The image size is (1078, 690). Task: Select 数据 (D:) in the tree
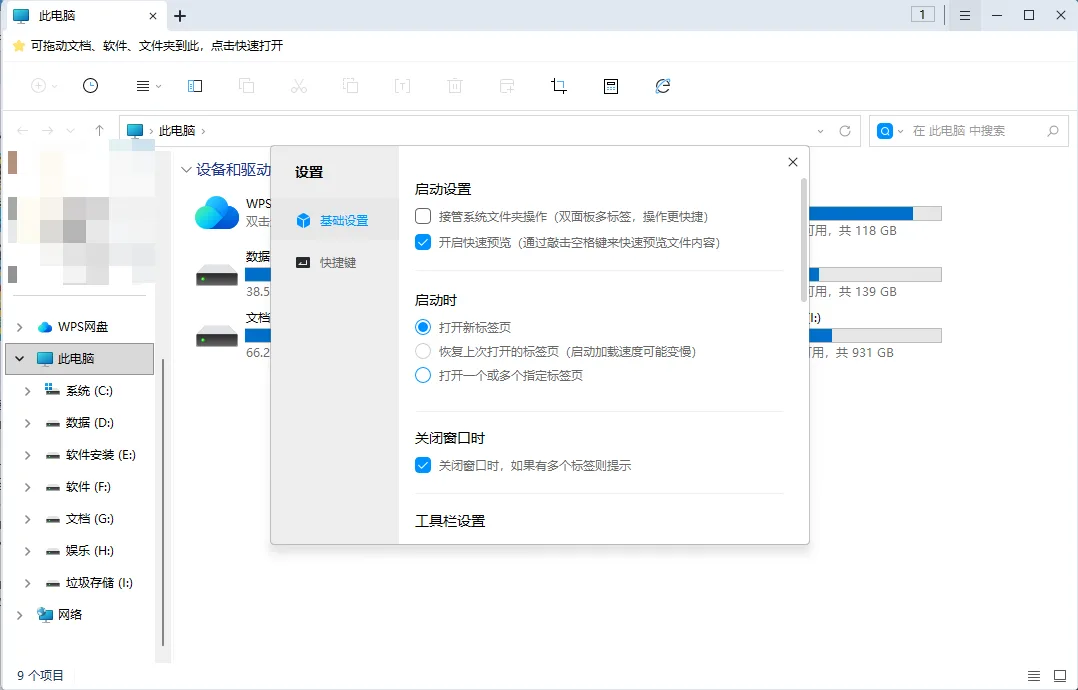[89, 423]
